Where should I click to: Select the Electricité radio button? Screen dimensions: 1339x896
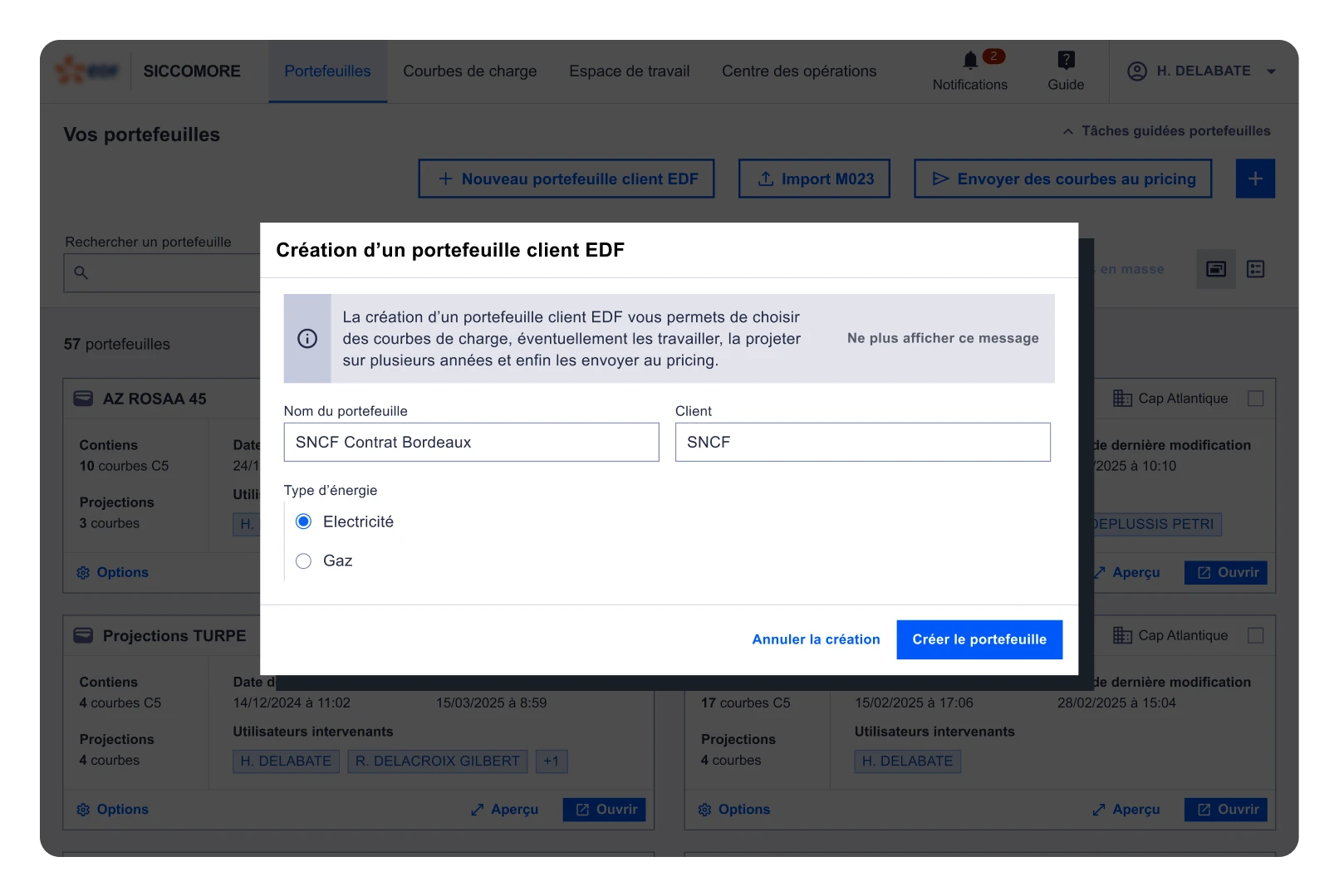click(x=303, y=521)
